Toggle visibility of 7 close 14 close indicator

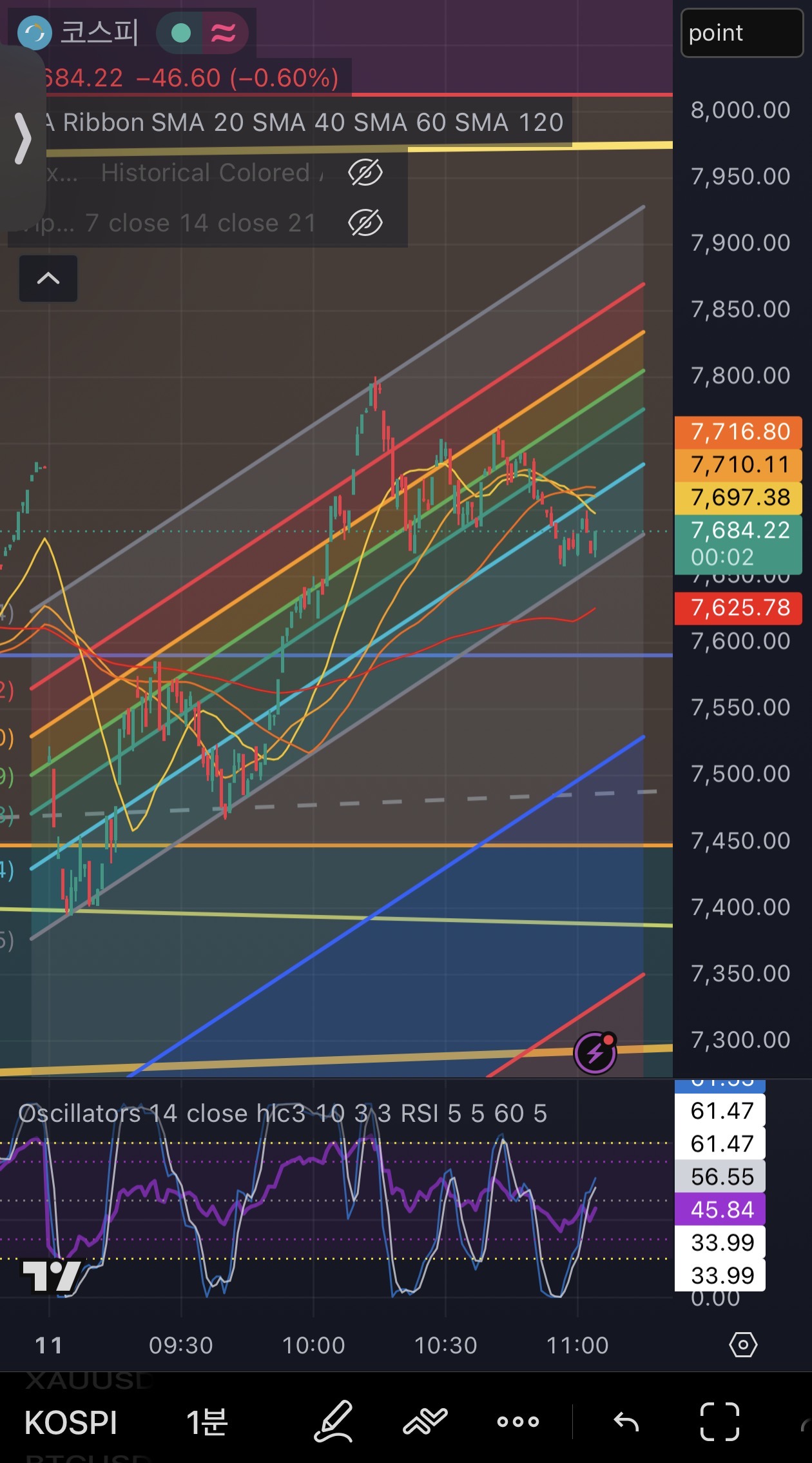365,223
